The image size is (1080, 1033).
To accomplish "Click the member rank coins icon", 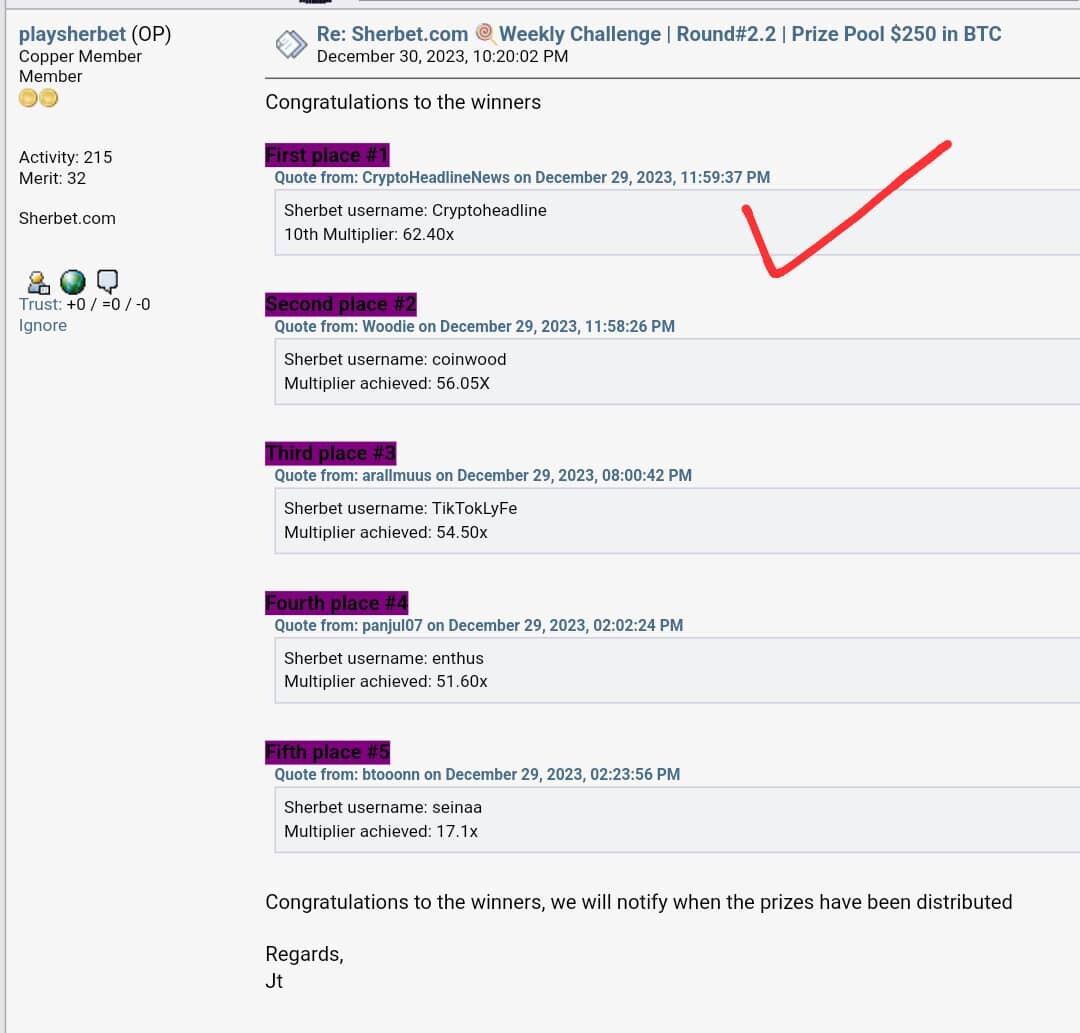I will pos(39,98).
